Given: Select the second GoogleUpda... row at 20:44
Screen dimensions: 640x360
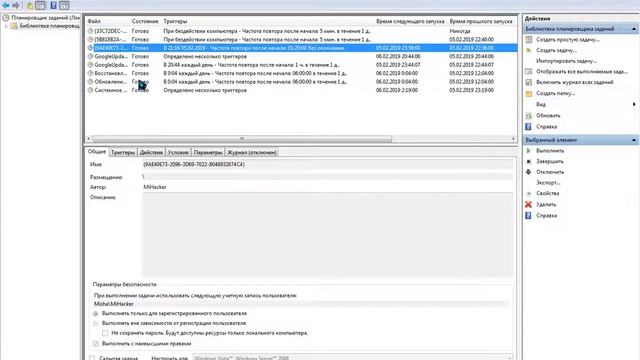Looking at the screenshot, I should coord(301,65).
